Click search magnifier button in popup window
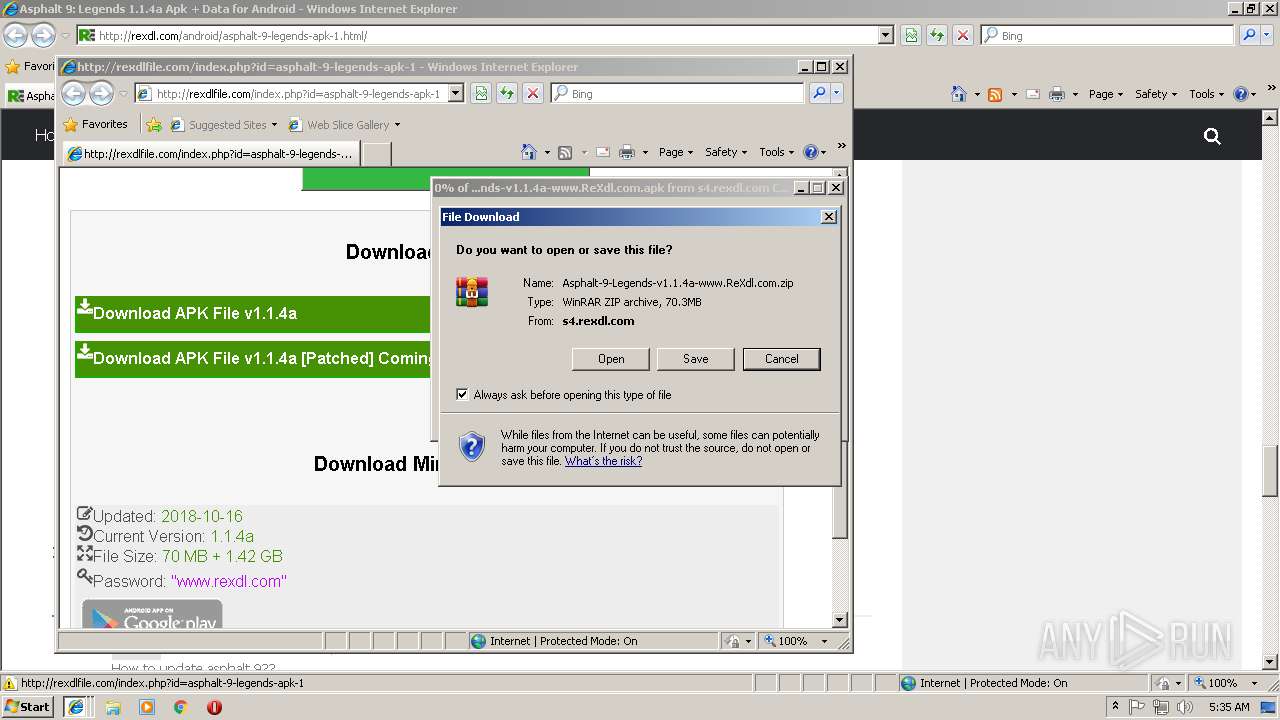 (x=819, y=93)
